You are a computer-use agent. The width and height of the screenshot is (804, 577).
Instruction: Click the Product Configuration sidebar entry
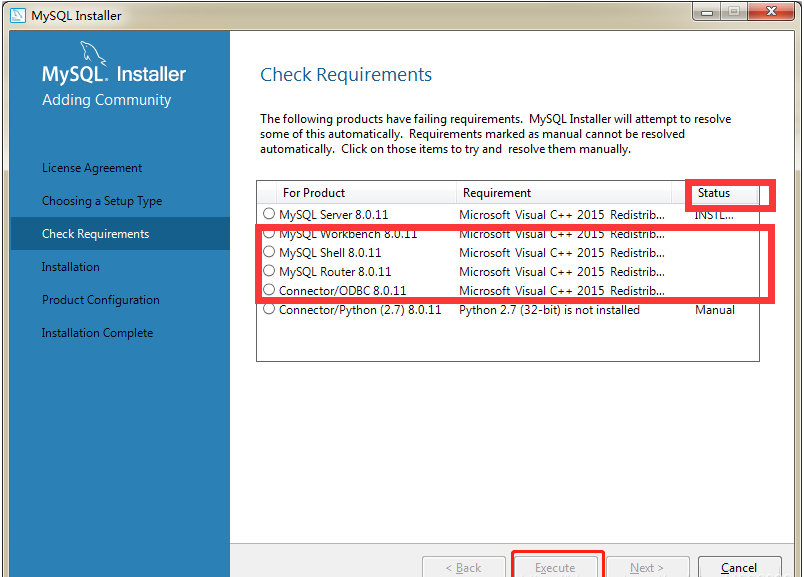coord(100,299)
